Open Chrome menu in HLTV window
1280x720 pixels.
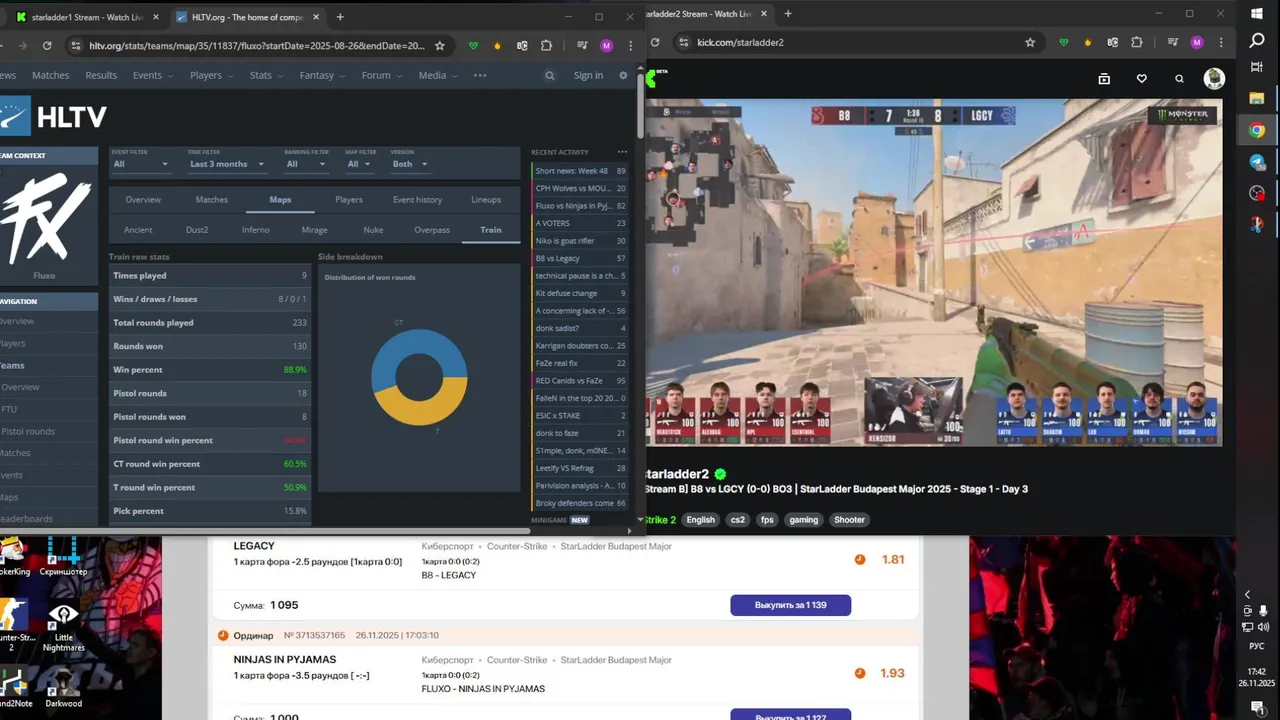coord(630,46)
